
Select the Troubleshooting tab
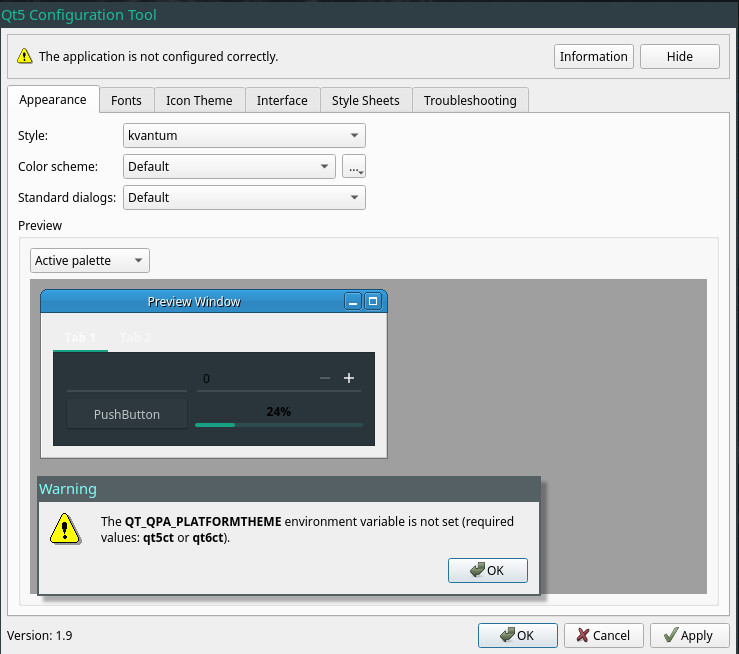(470, 100)
